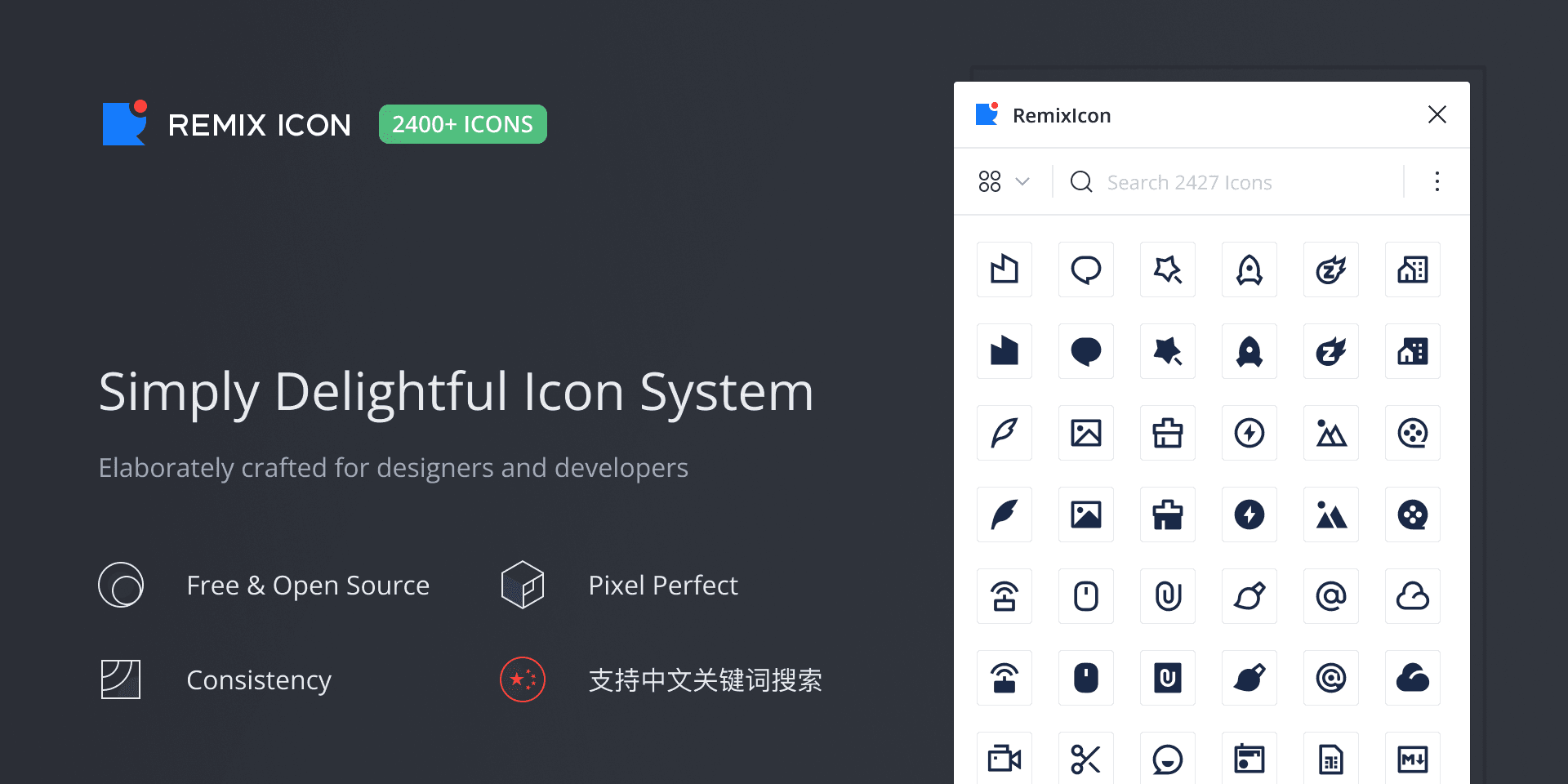Choose the filled flashlight bolt icon

pos(1249,514)
